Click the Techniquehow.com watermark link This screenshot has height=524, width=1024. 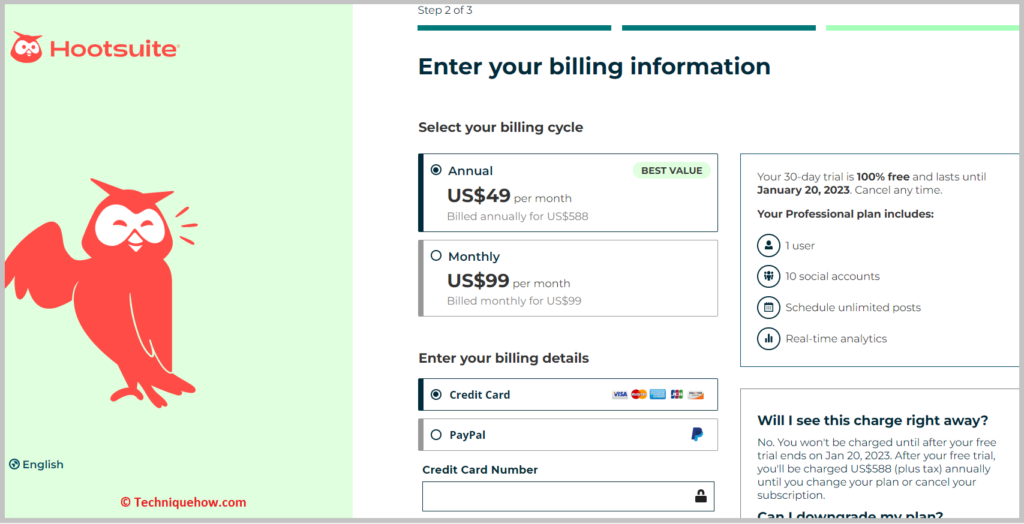pos(183,502)
